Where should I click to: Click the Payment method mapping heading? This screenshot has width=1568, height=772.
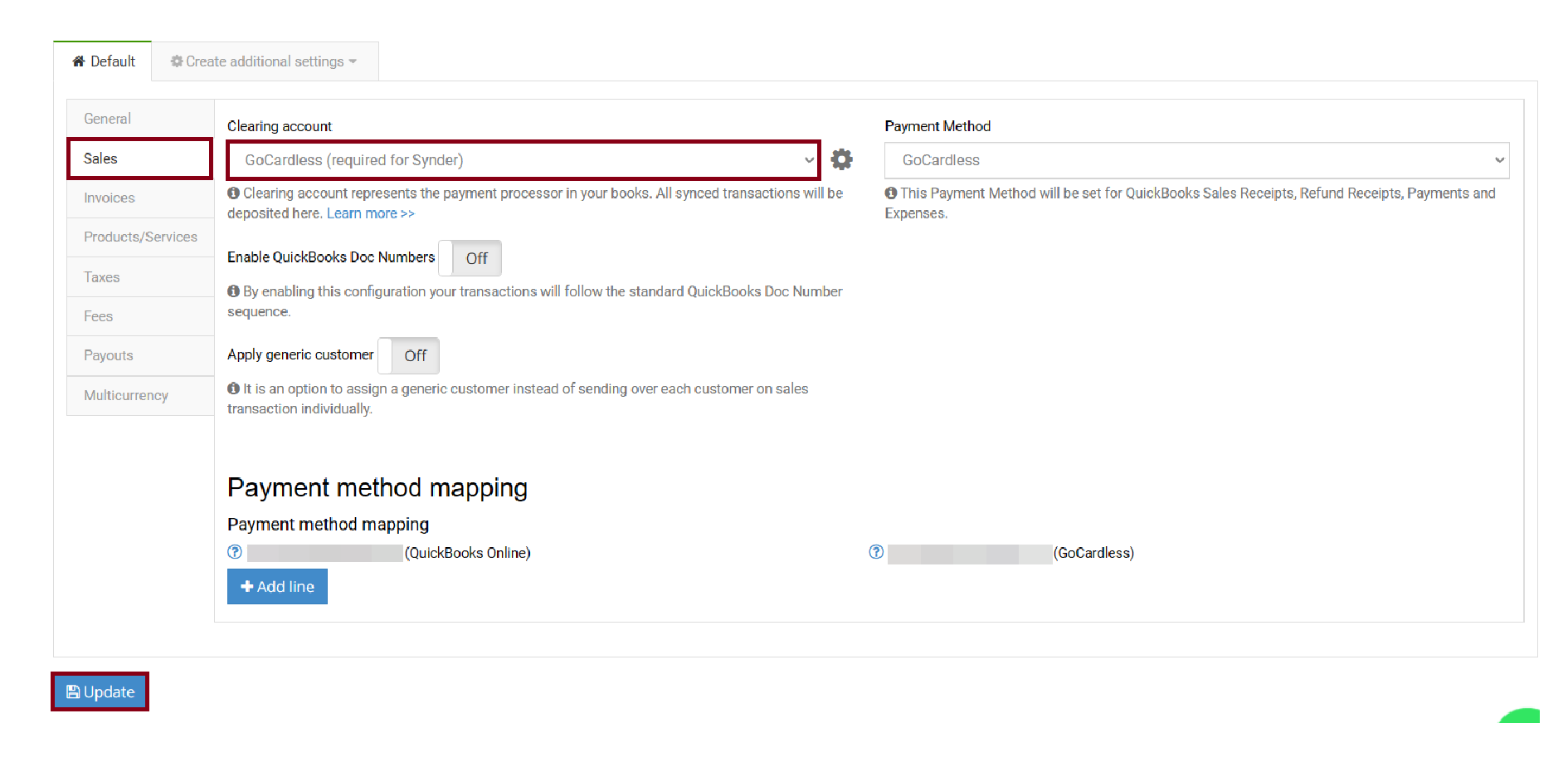click(x=377, y=487)
